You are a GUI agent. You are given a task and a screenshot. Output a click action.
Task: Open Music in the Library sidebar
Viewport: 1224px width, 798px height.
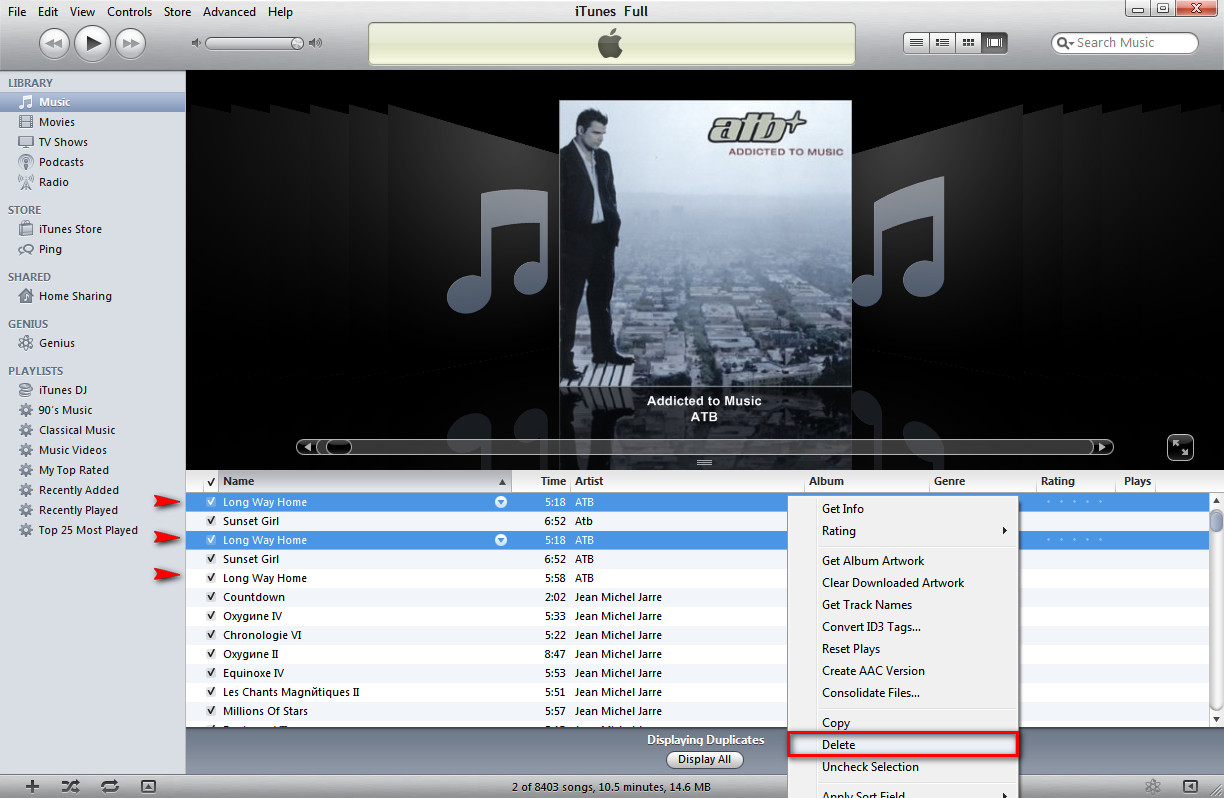click(92, 102)
